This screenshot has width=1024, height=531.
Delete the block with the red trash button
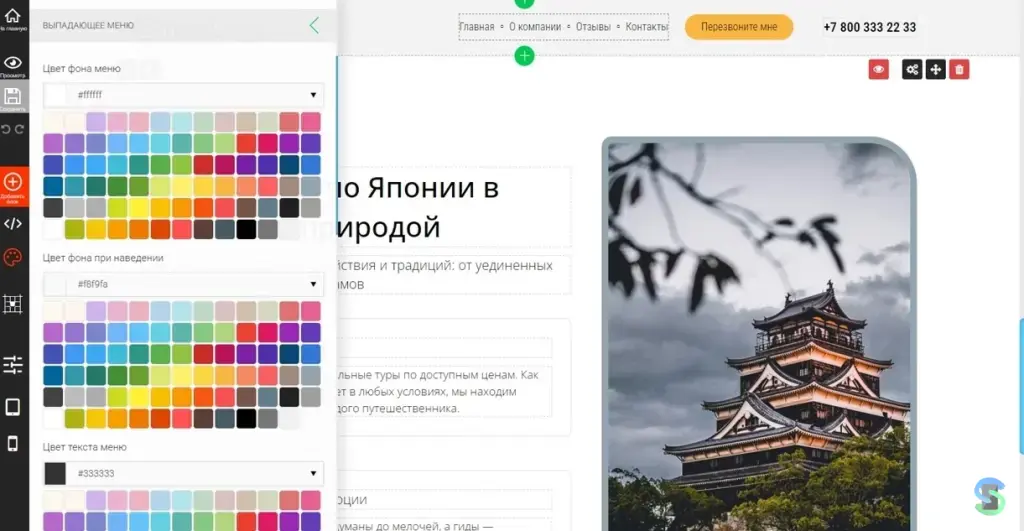(x=959, y=69)
